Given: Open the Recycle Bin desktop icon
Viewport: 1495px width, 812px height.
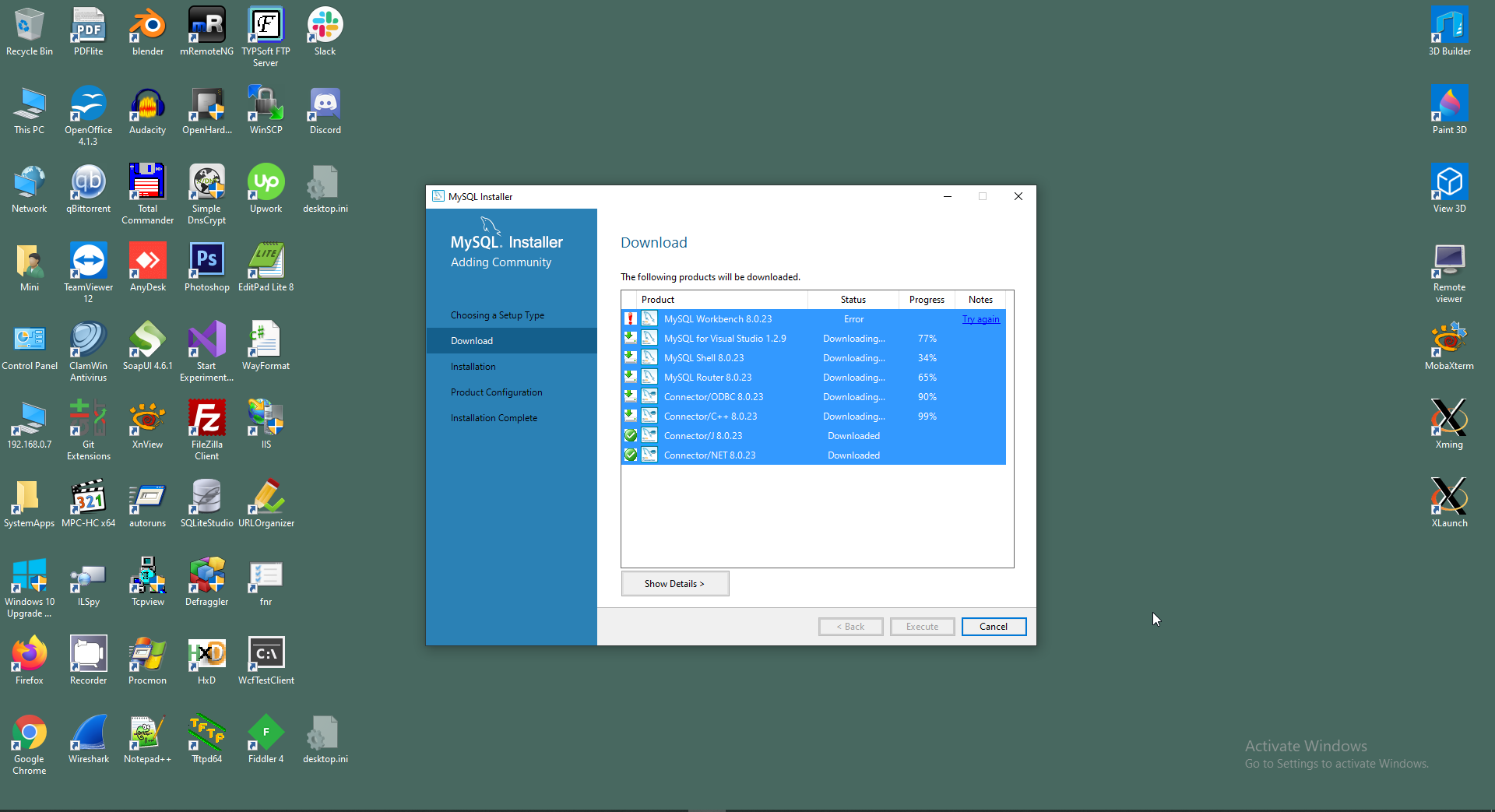Looking at the screenshot, I should [30, 32].
